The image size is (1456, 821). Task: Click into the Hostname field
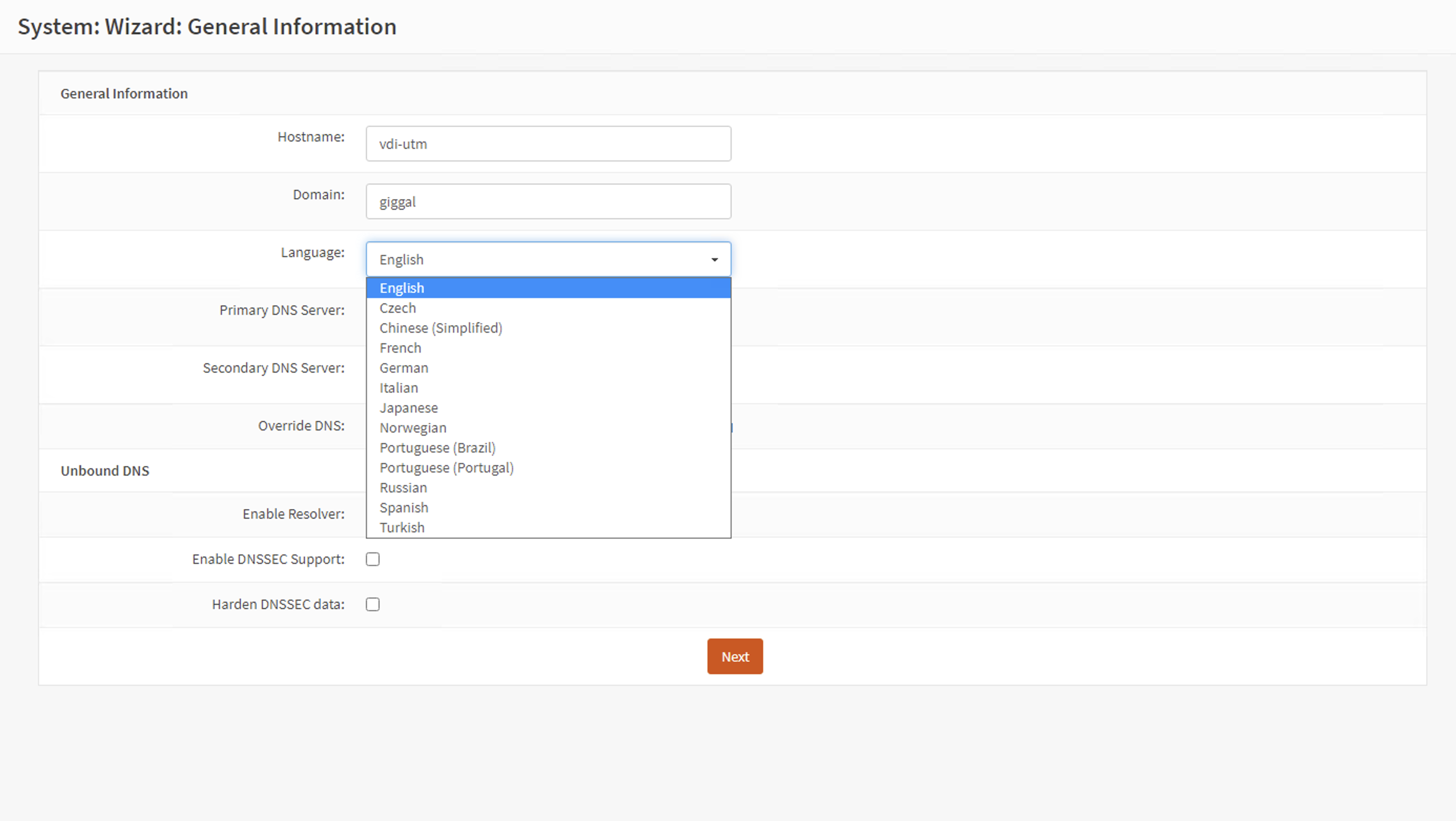point(548,144)
